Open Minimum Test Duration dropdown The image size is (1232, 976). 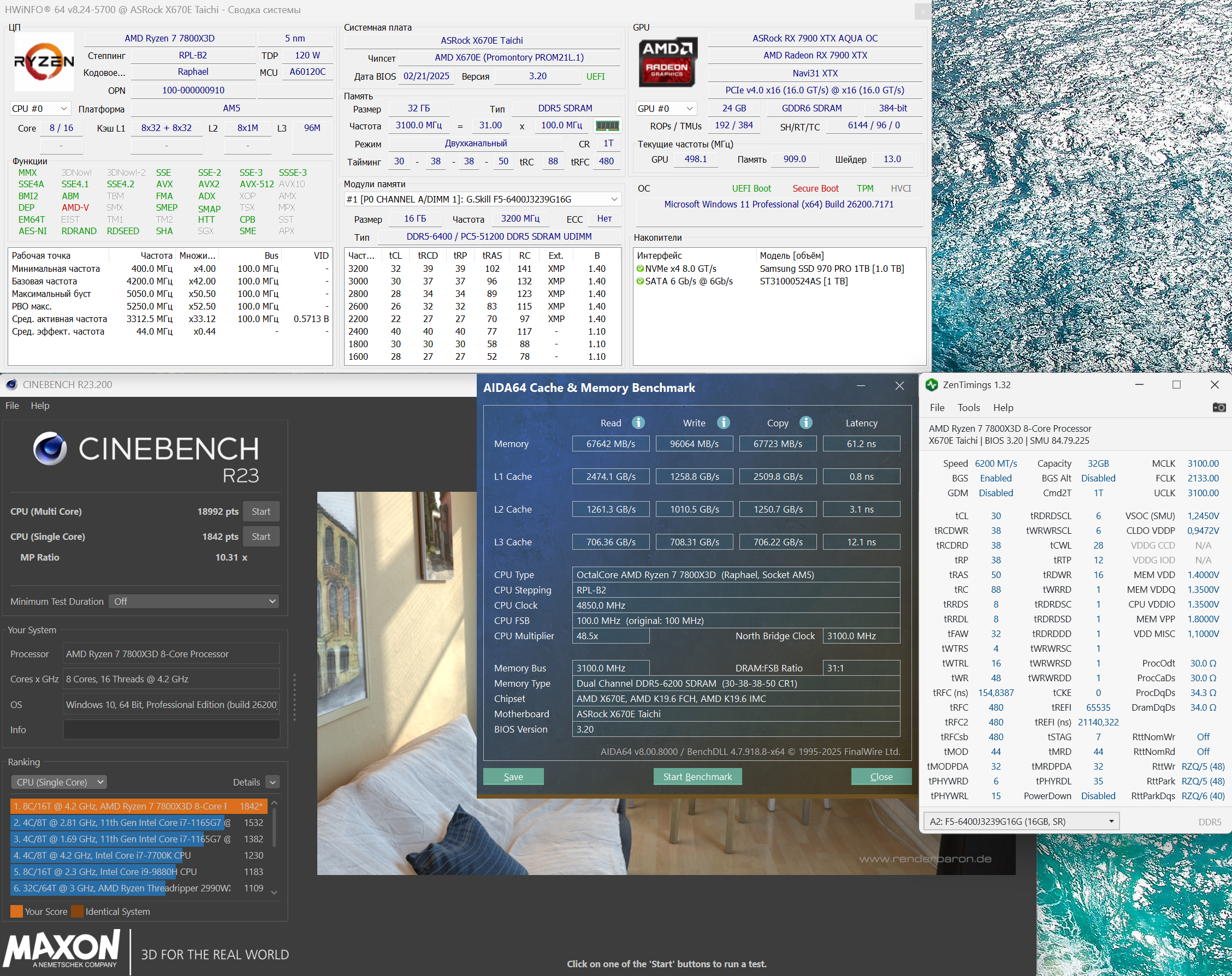point(193,602)
